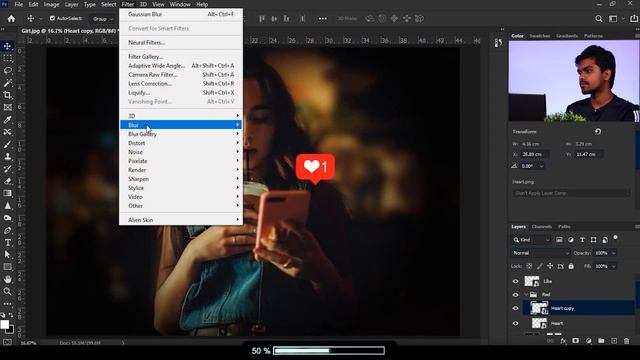Select the Pen tool
This screenshot has height=360, width=640.
click(x=7, y=230)
